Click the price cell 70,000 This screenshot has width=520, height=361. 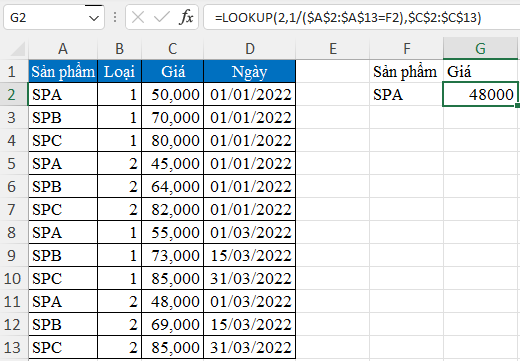pos(172,117)
